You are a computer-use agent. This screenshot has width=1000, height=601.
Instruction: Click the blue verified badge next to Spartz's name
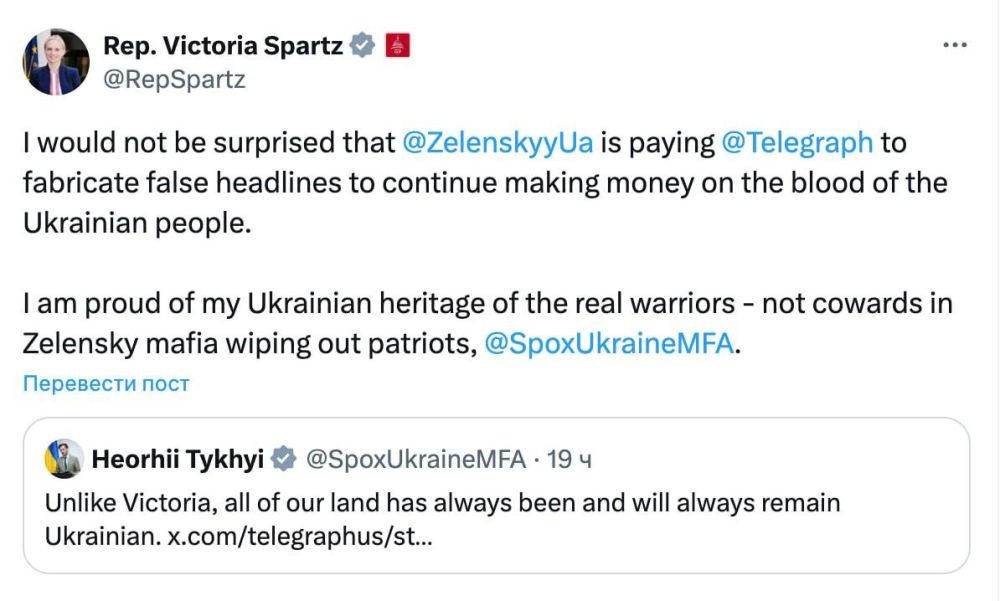(360, 43)
